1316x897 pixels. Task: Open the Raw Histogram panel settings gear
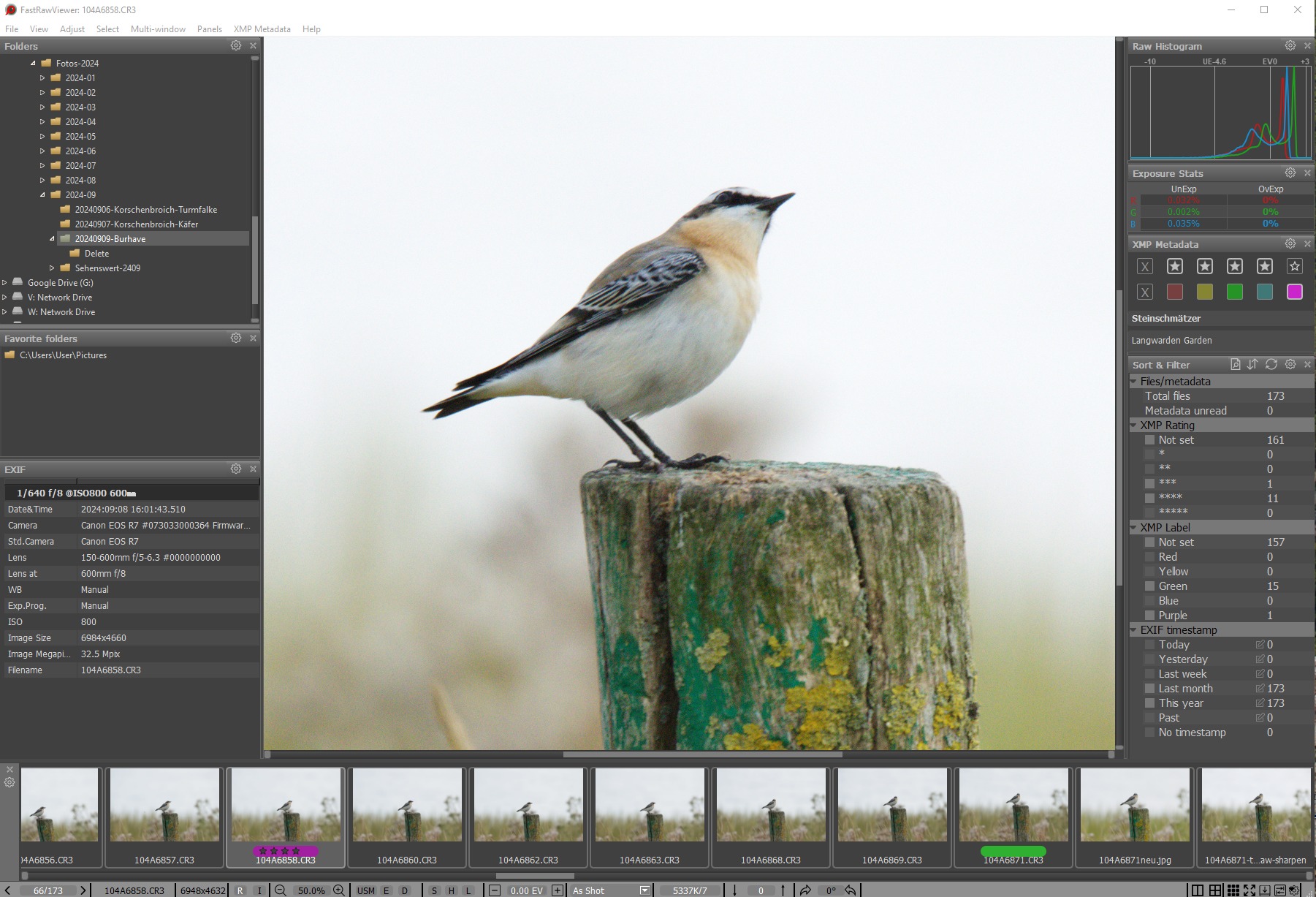(1290, 45)
